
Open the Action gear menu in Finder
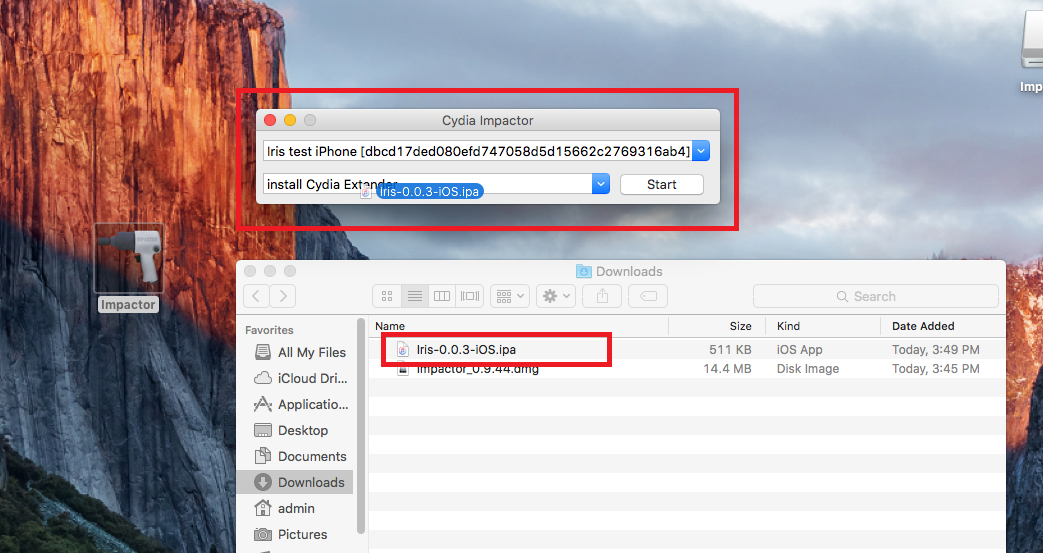tap(555, 296)
